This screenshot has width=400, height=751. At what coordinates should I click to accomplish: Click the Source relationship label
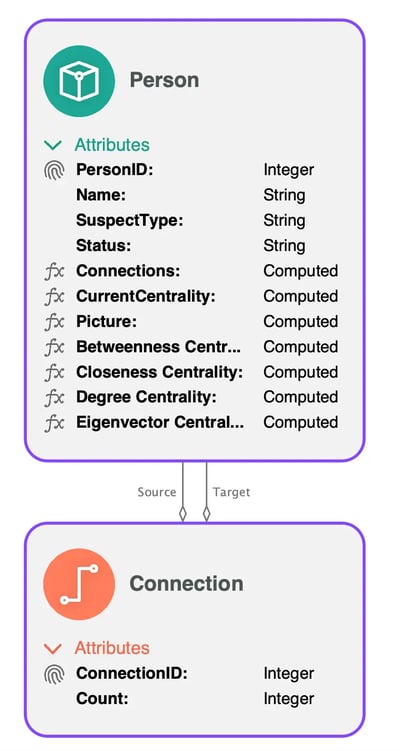(157, 492)
